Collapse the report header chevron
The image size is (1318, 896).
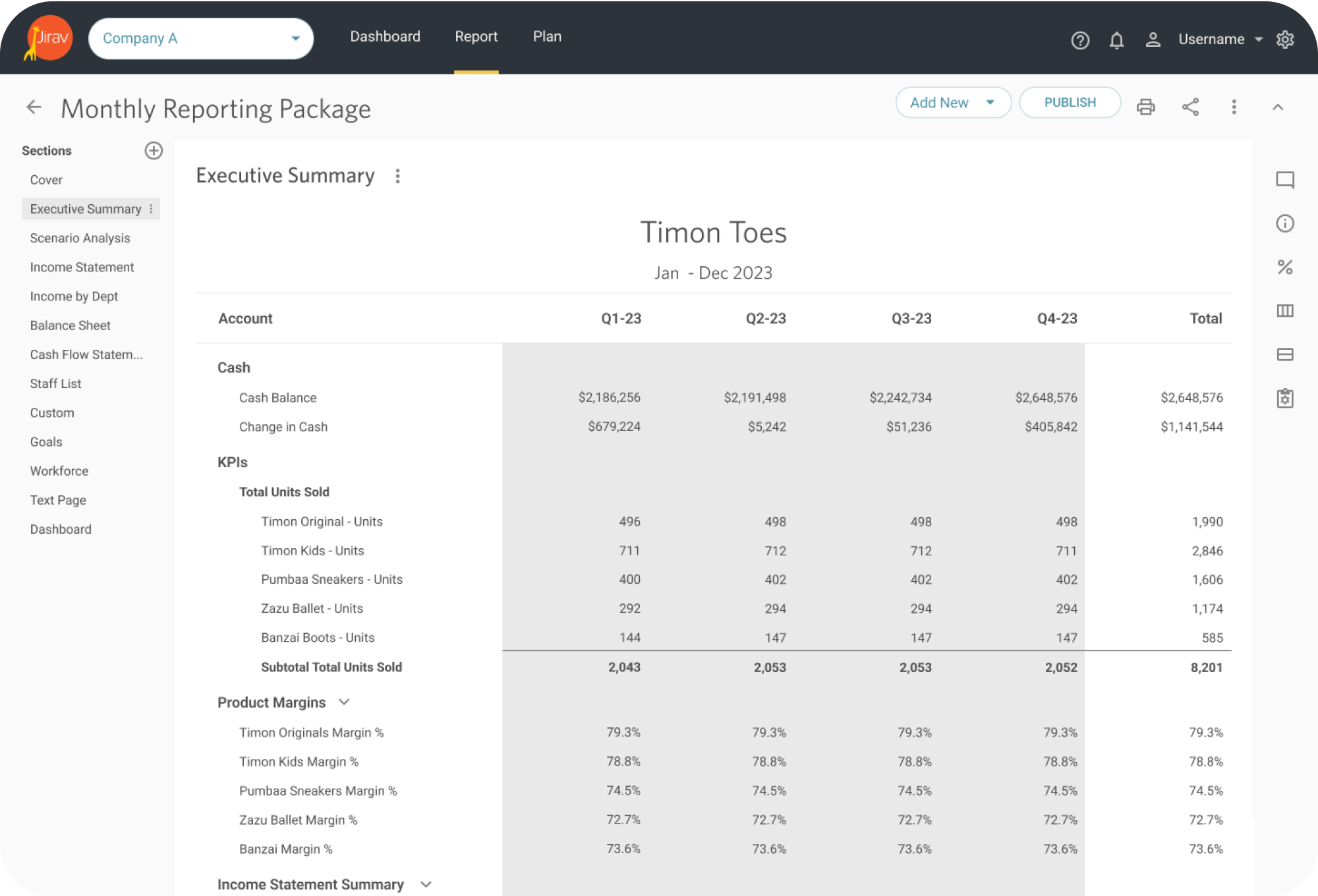coord(1278,107)
